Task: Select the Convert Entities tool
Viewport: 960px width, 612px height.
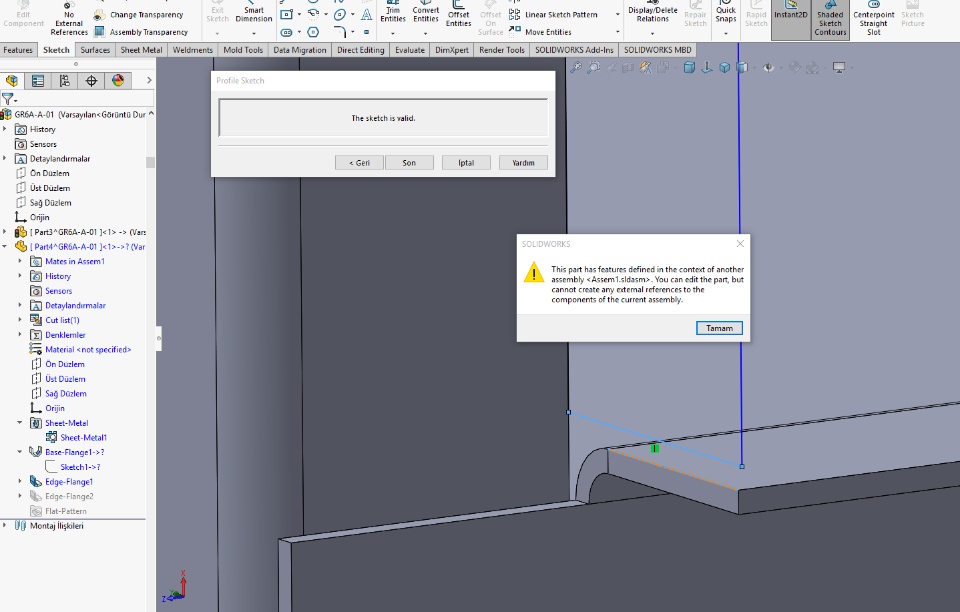Action: [426, 13]
